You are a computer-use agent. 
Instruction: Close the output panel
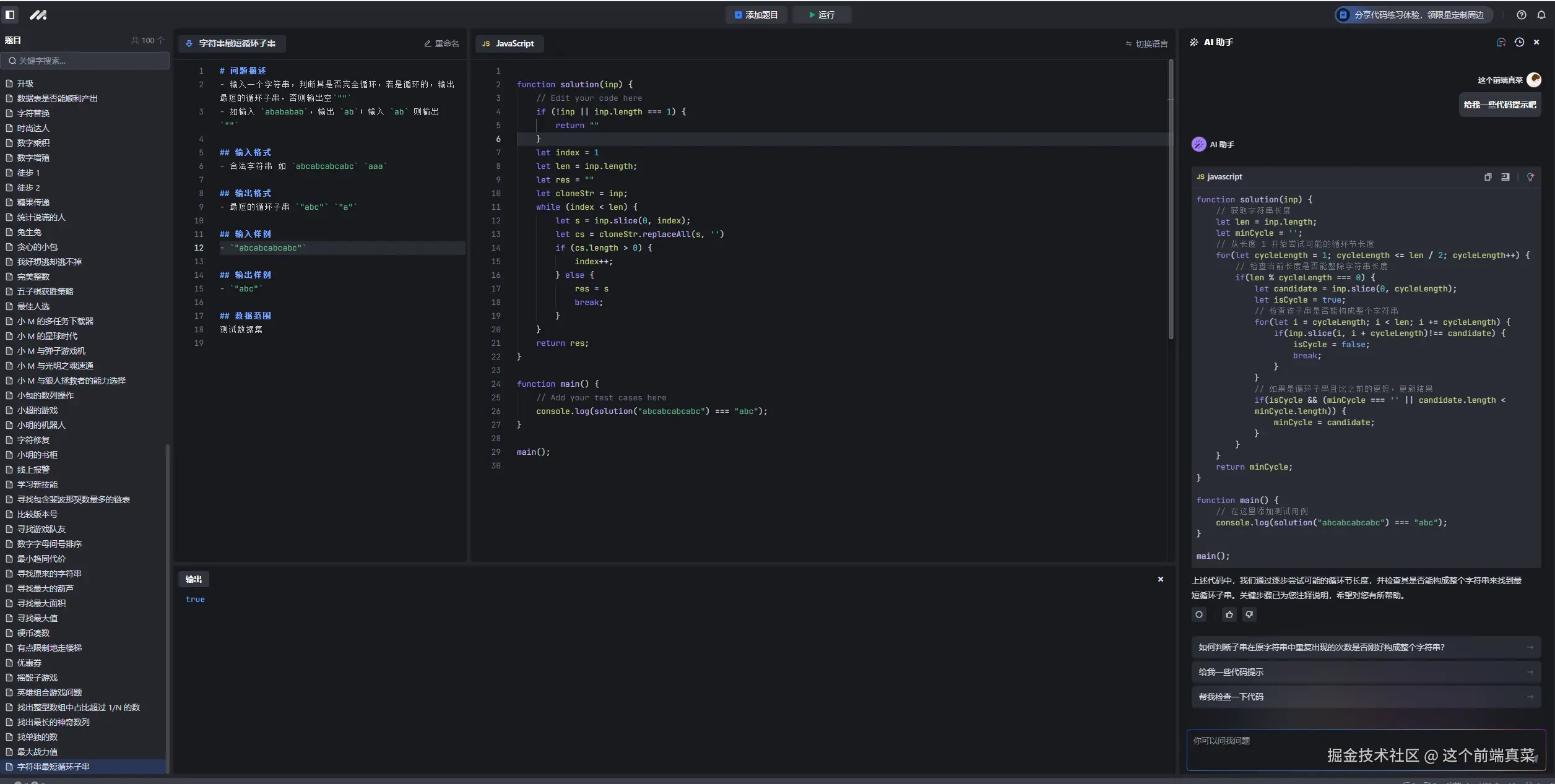(1161, 579)
